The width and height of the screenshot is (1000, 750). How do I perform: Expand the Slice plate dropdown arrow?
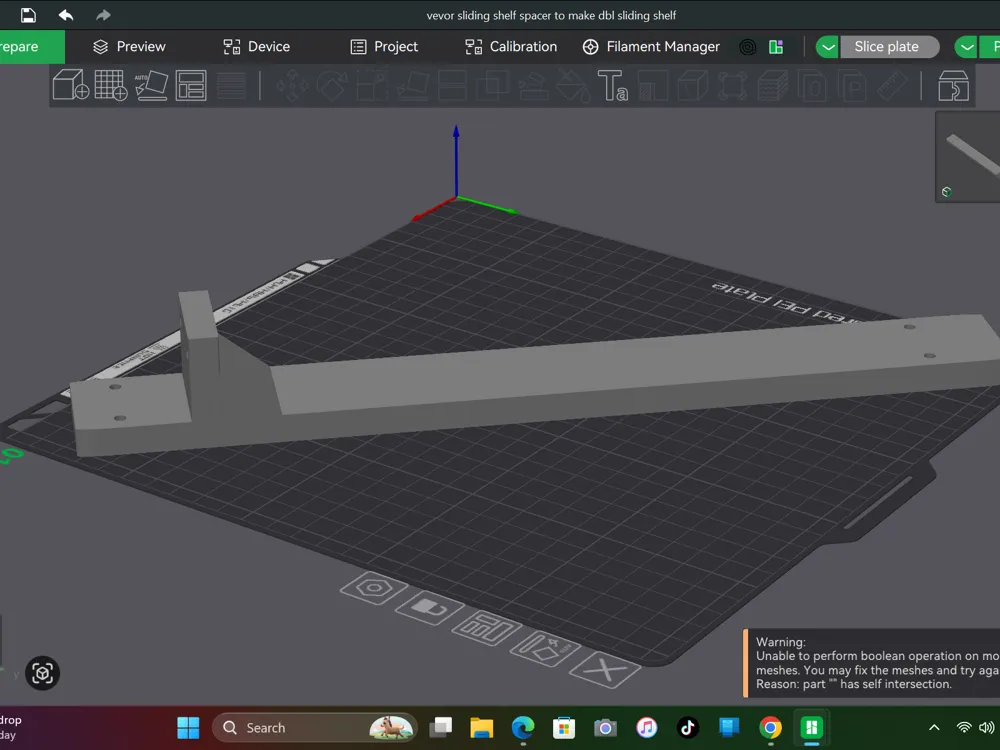pyautogui.click(x=827, y=47)
